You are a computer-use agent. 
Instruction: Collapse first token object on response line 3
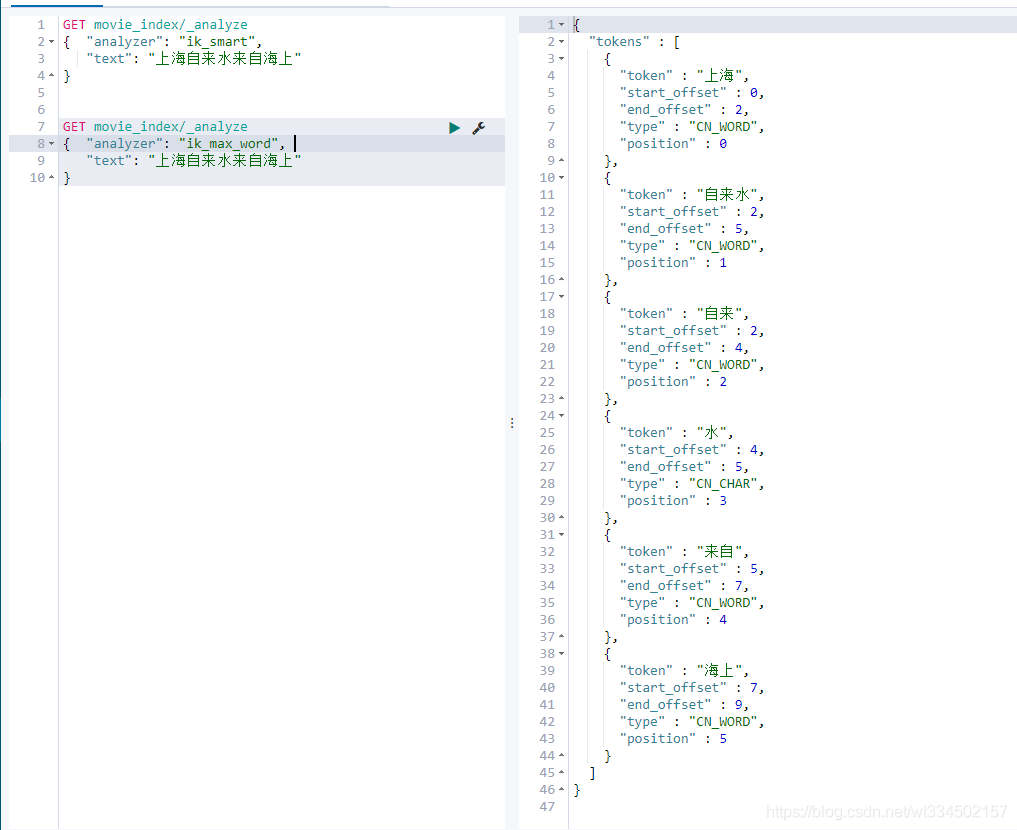point(562,59)
